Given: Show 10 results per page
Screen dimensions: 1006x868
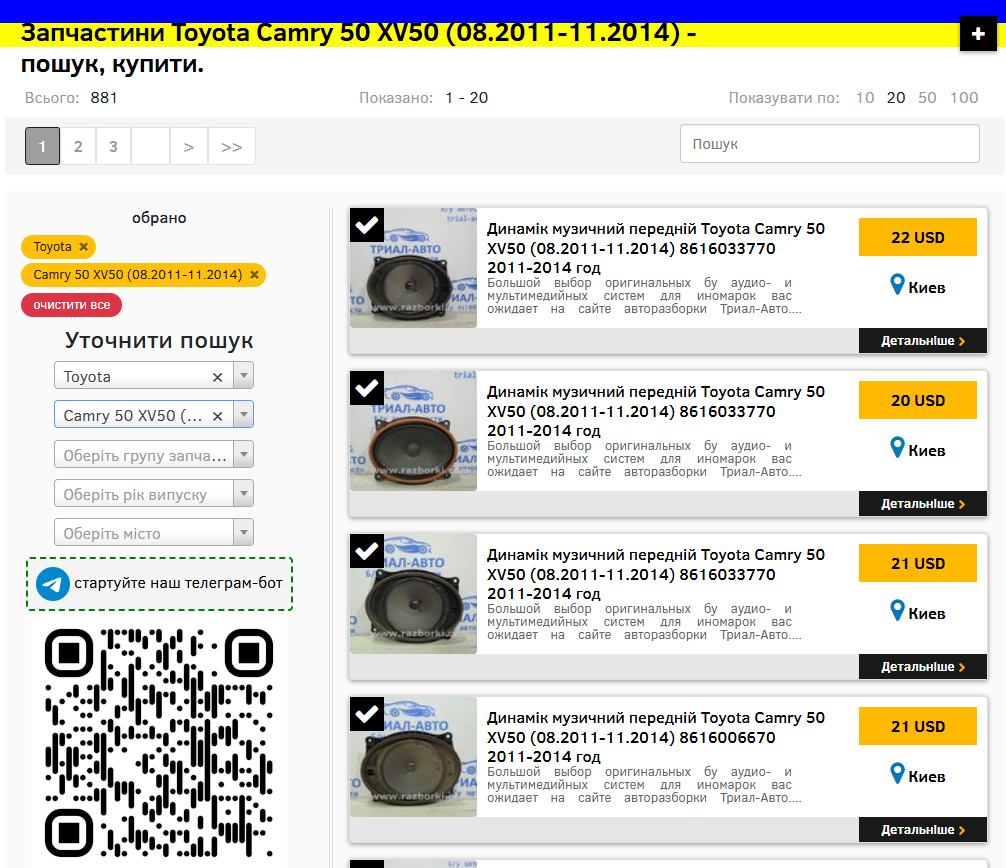Looking at the screenshot, I should [865, 98].
